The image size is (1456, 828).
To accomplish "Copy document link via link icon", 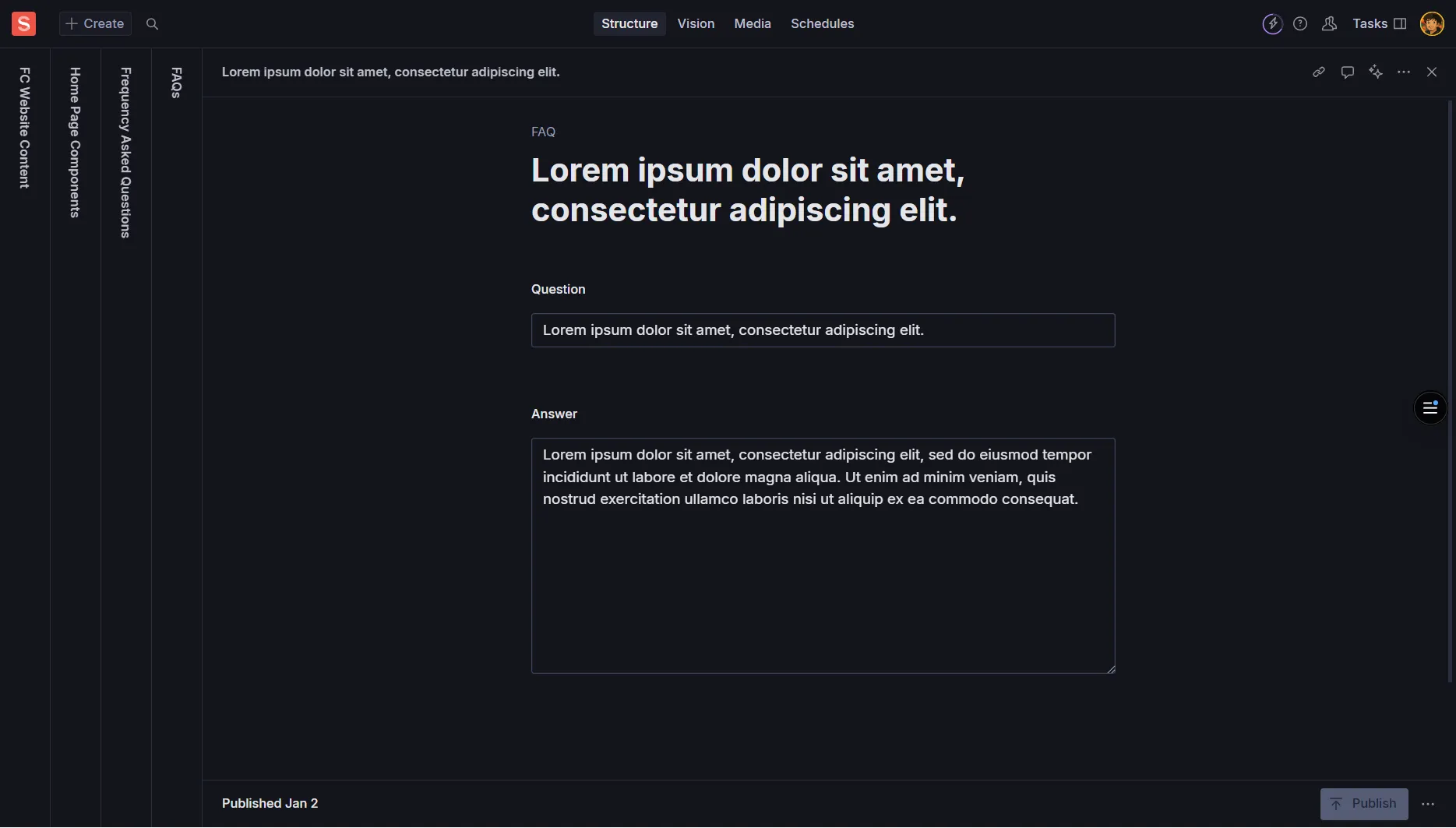I will tap(1319, 72).
